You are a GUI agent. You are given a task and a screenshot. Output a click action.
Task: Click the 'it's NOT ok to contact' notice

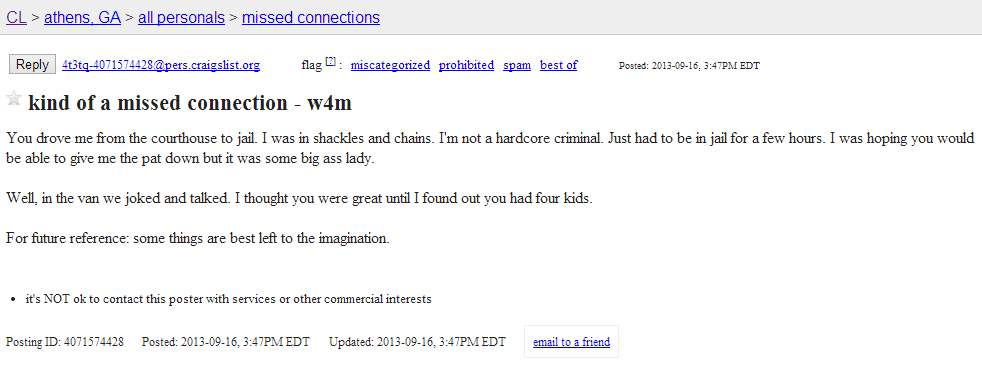point(228,299)
